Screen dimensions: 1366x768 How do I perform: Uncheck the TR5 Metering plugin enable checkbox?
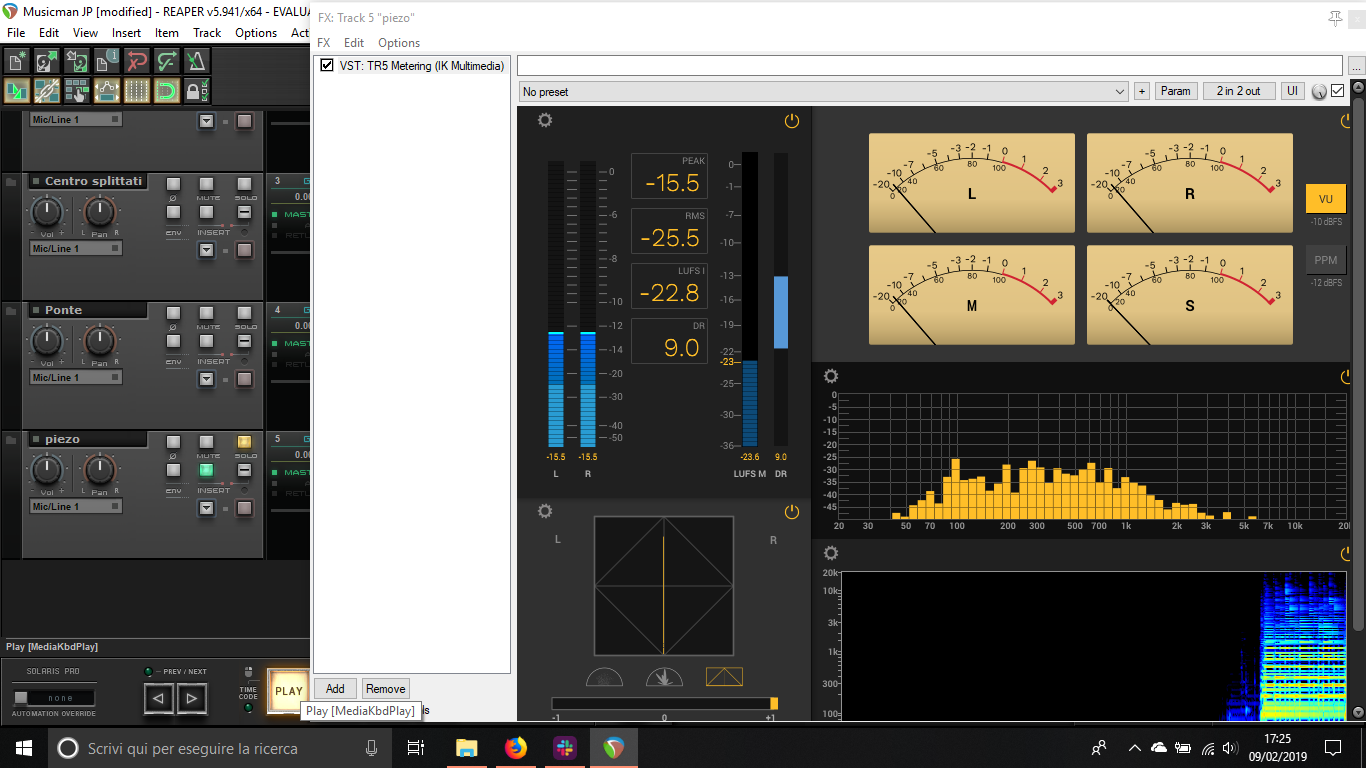[x=327, y=66]
